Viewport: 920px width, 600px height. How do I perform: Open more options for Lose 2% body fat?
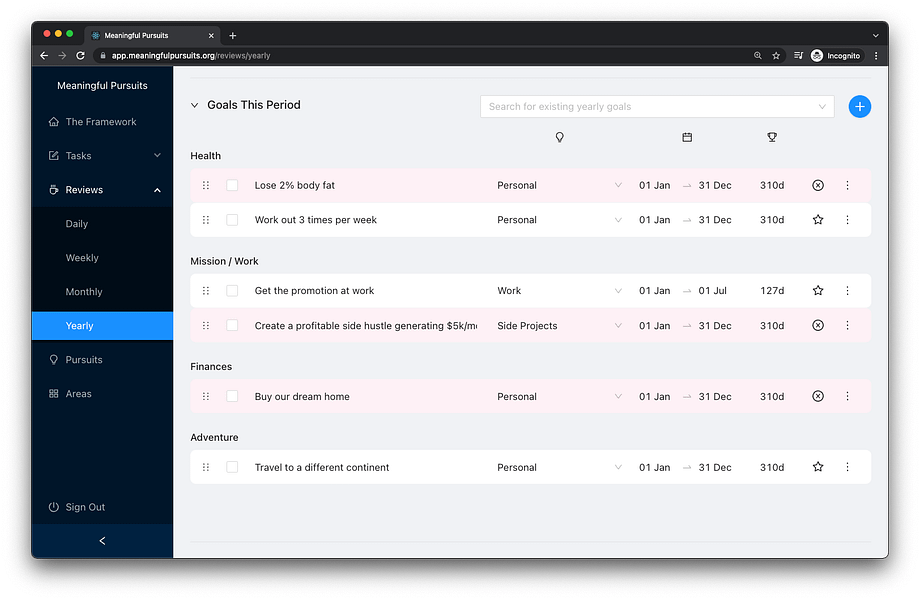coord(847,185)
